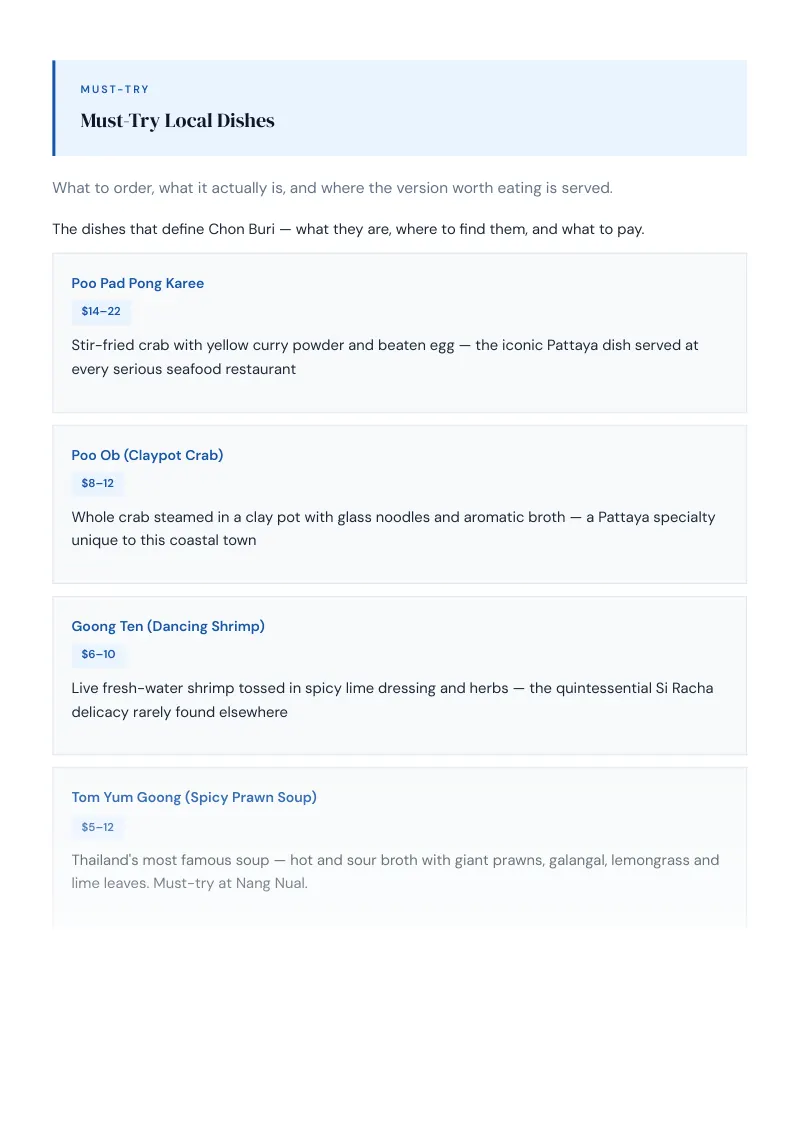The width and height of the screenshot is (800, 1132).
Task: Click the $5–12 price badge
Action: point(97,827)
